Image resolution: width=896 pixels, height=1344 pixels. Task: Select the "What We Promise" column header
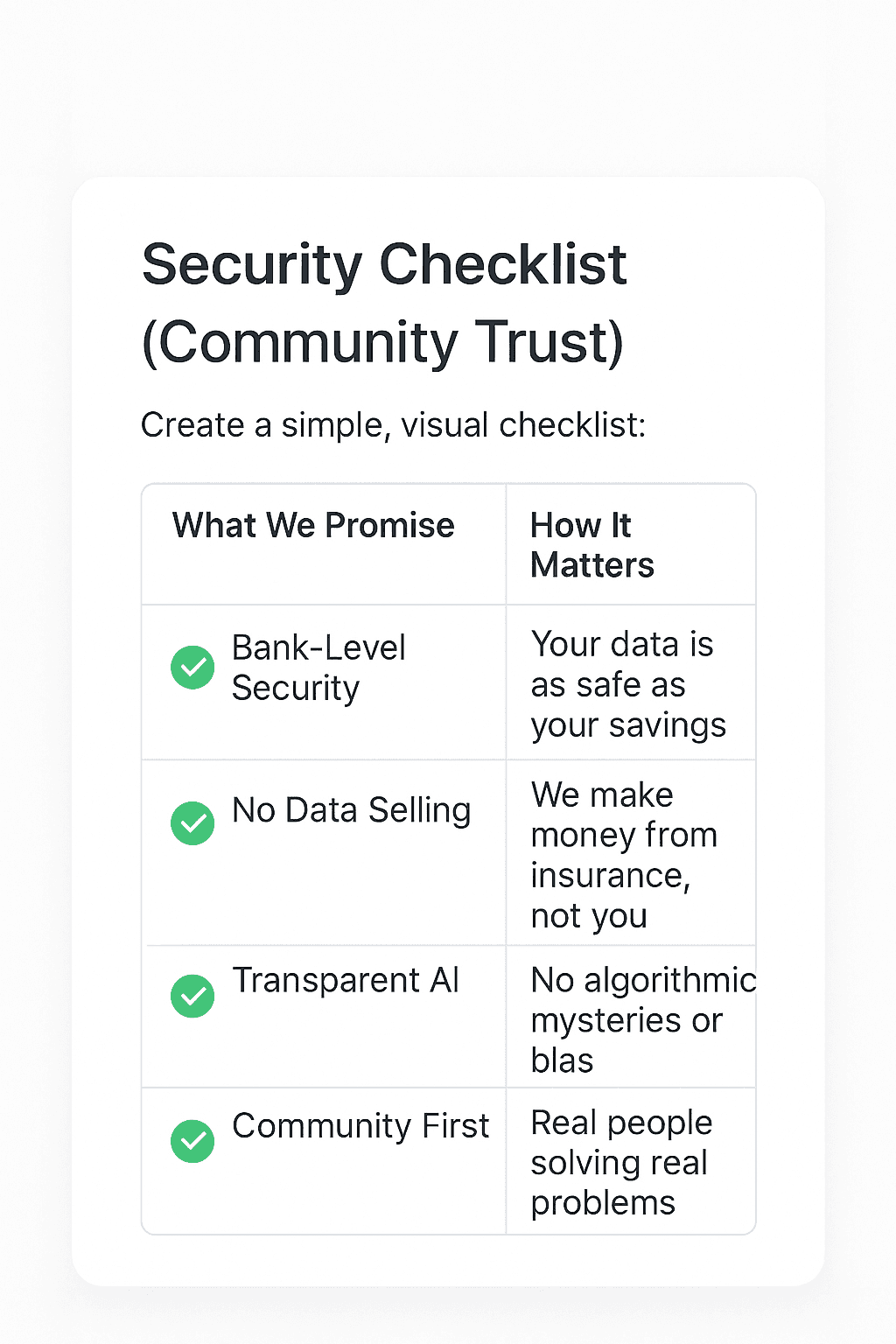pos(313,526)
